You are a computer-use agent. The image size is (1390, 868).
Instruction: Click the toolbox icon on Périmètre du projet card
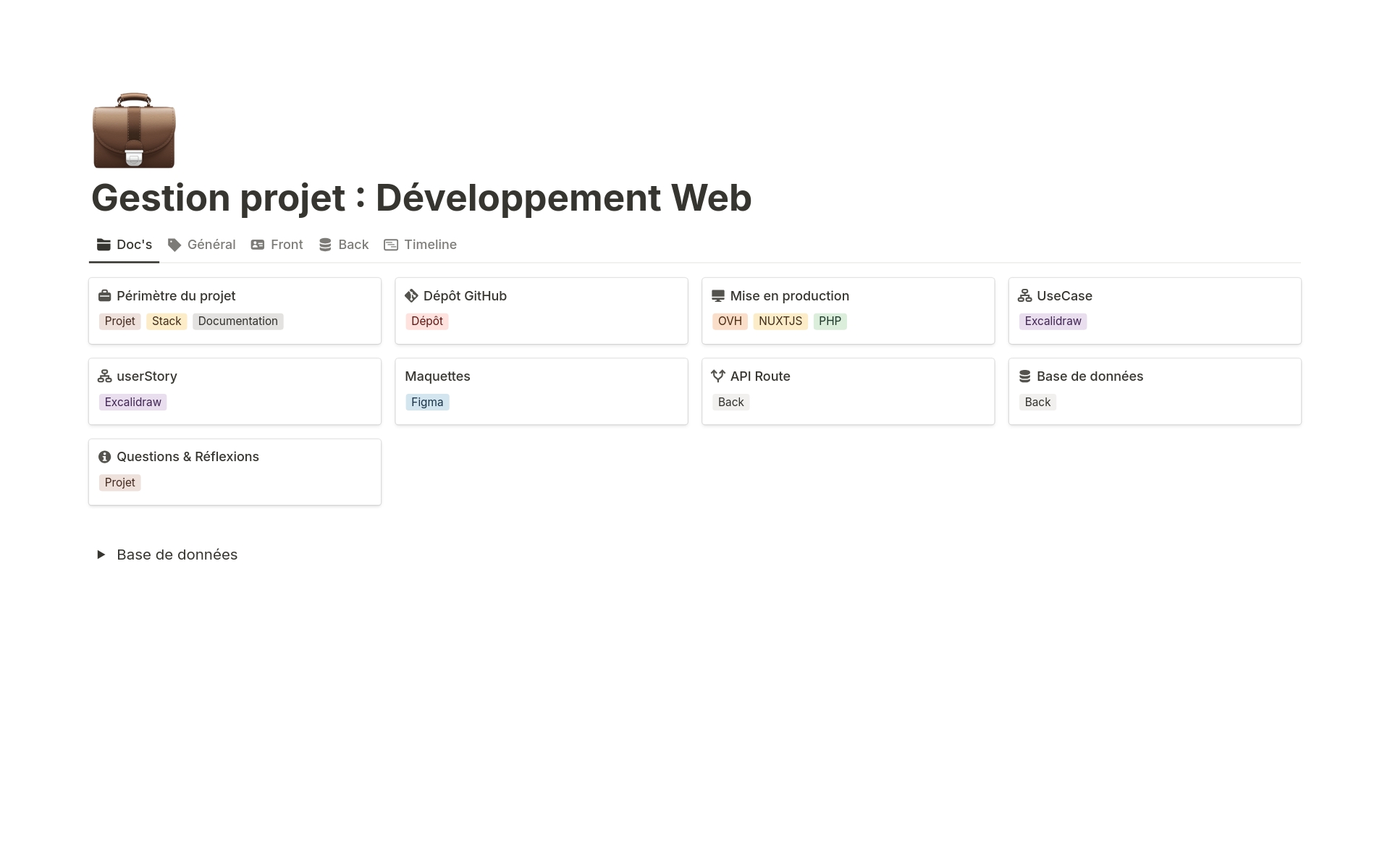pyautogui.click(x=105, y=295)
